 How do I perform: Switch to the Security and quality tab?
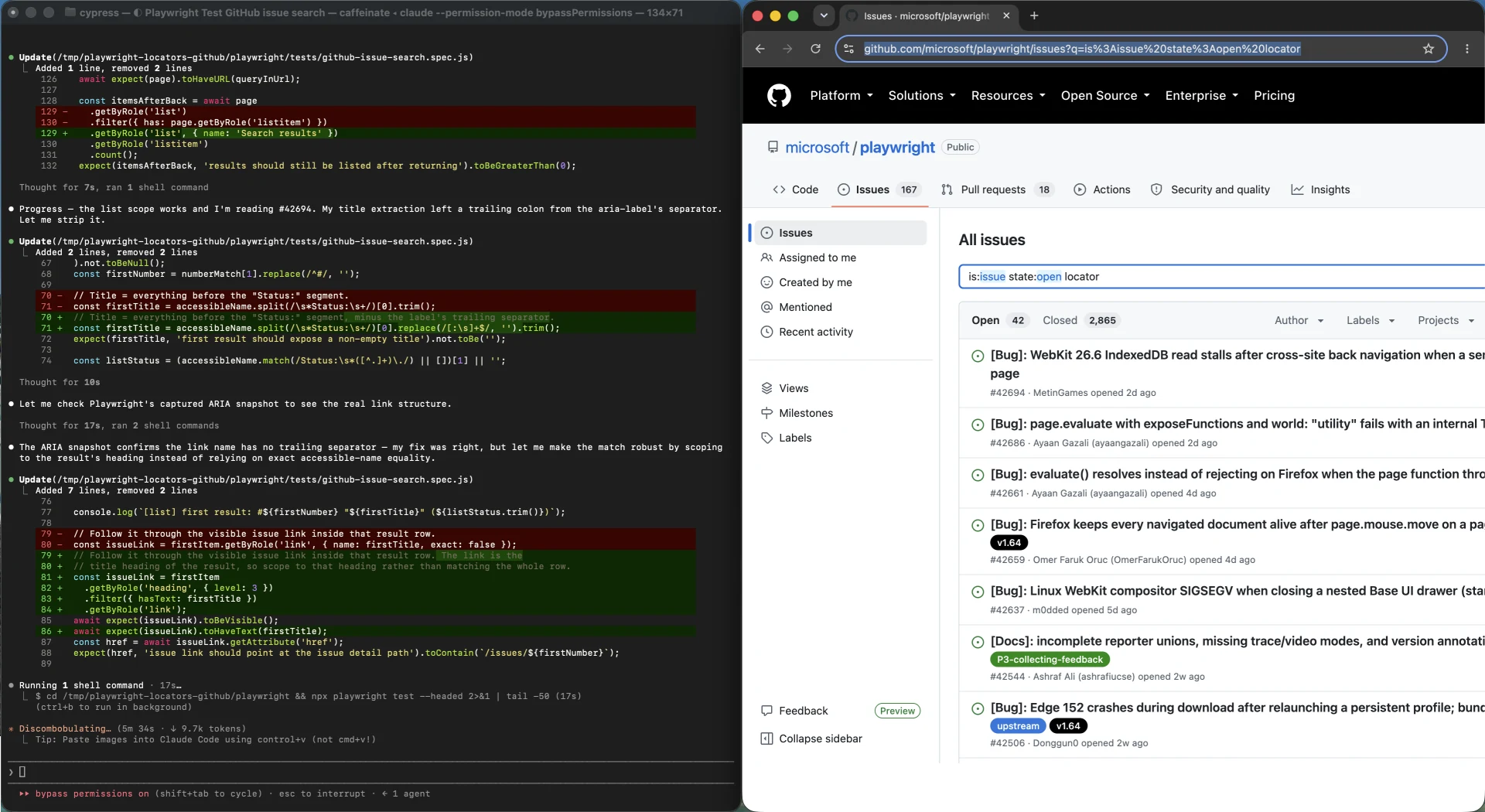pos(1210,189)
